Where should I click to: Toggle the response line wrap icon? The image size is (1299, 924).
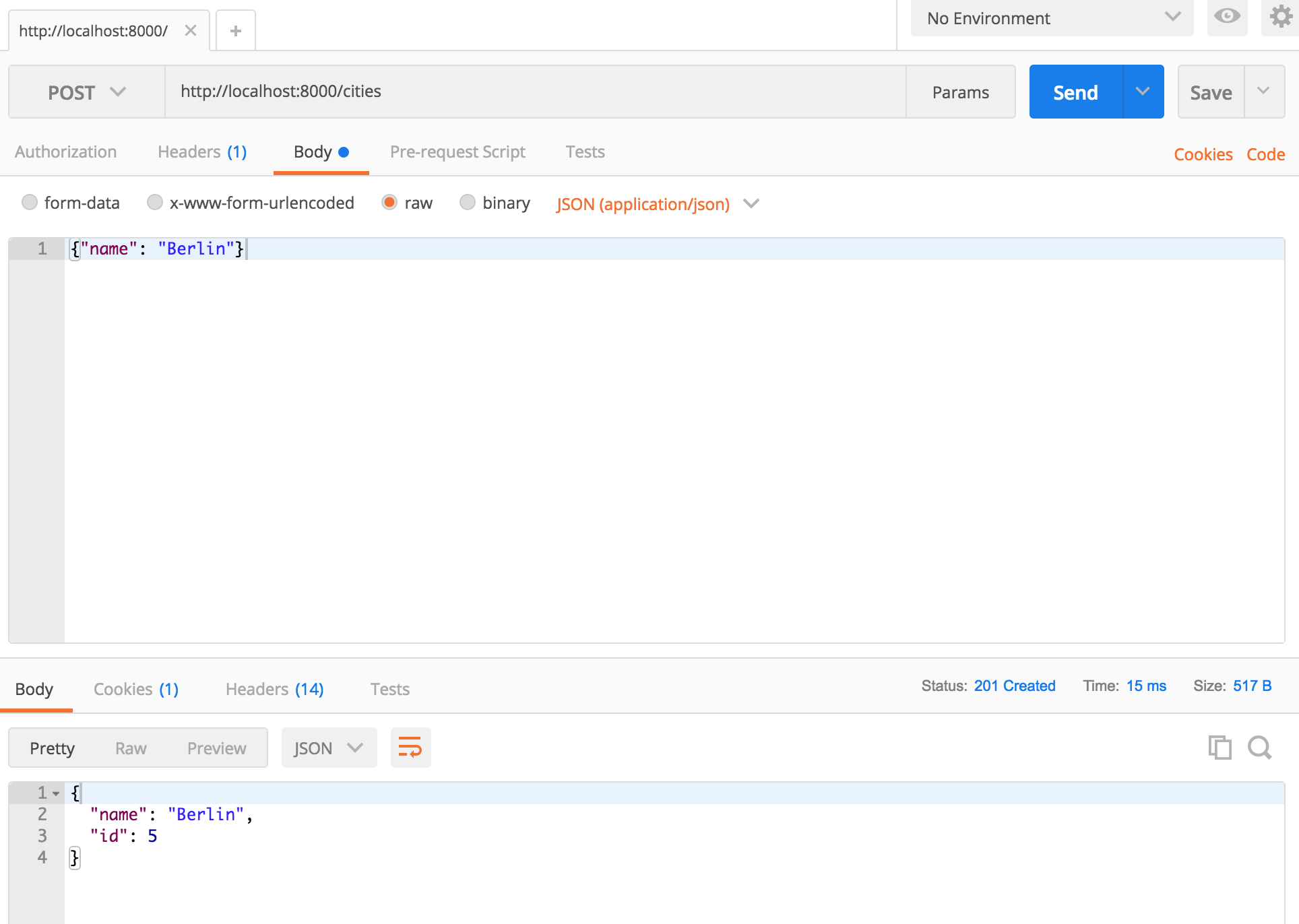410,748
